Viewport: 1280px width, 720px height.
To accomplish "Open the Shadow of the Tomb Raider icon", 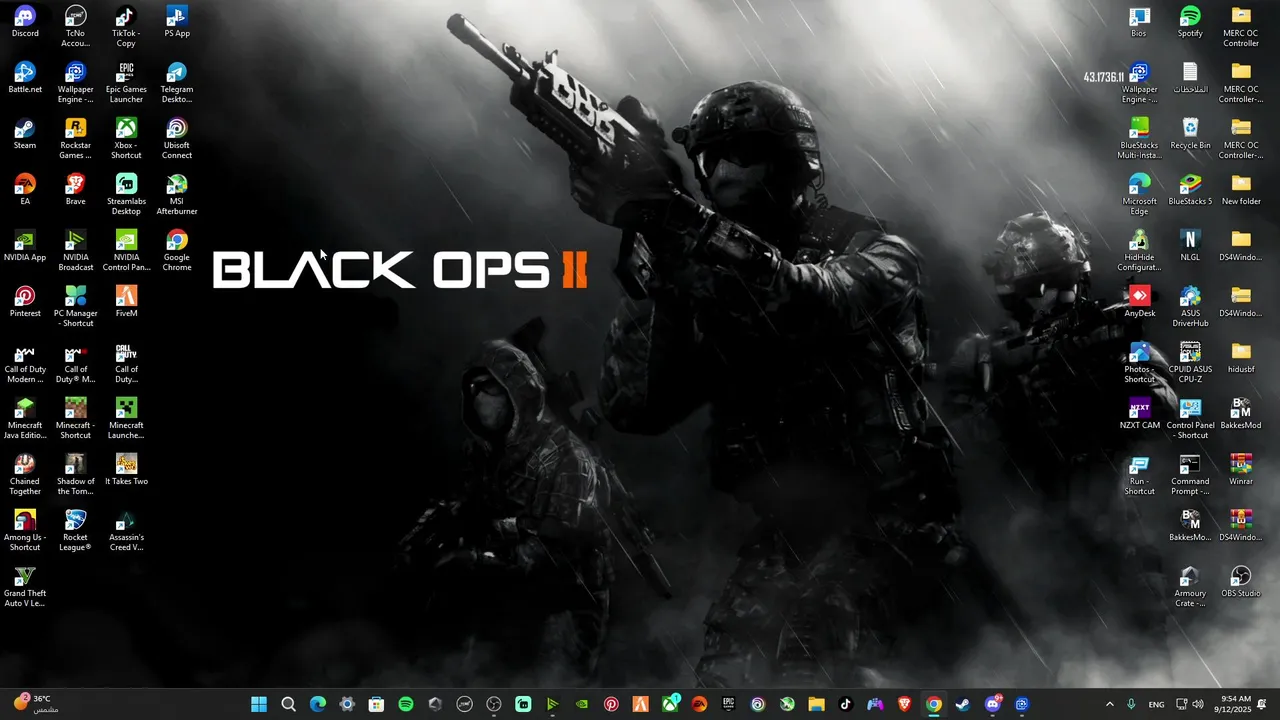I will coord(76,475).
